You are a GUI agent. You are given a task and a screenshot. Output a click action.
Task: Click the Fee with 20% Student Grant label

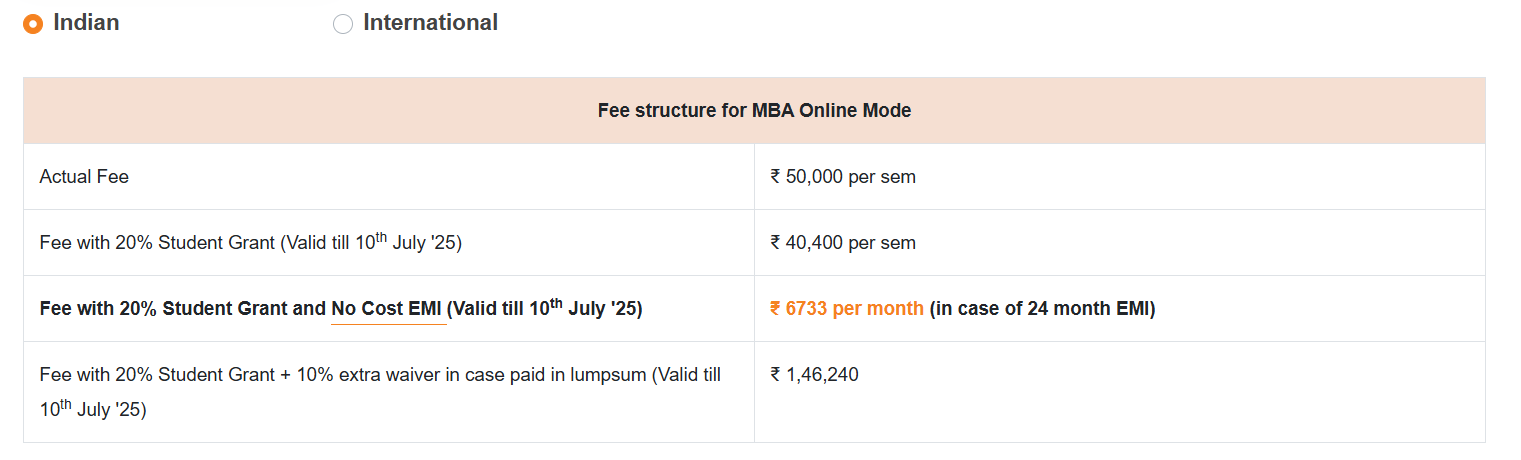coord(157,243)
